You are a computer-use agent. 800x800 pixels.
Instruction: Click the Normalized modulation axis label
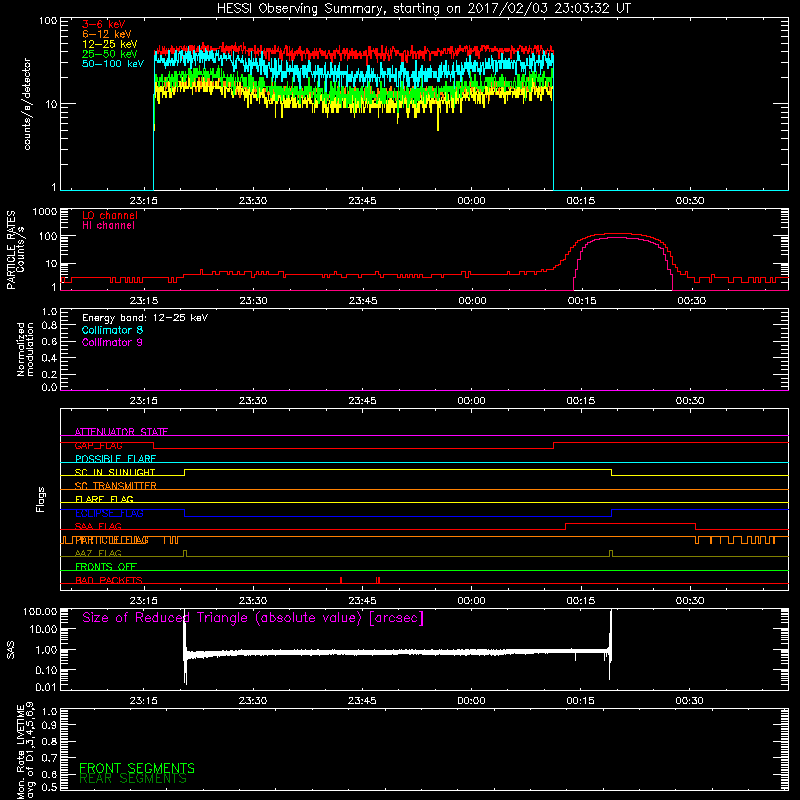(25, 349)
